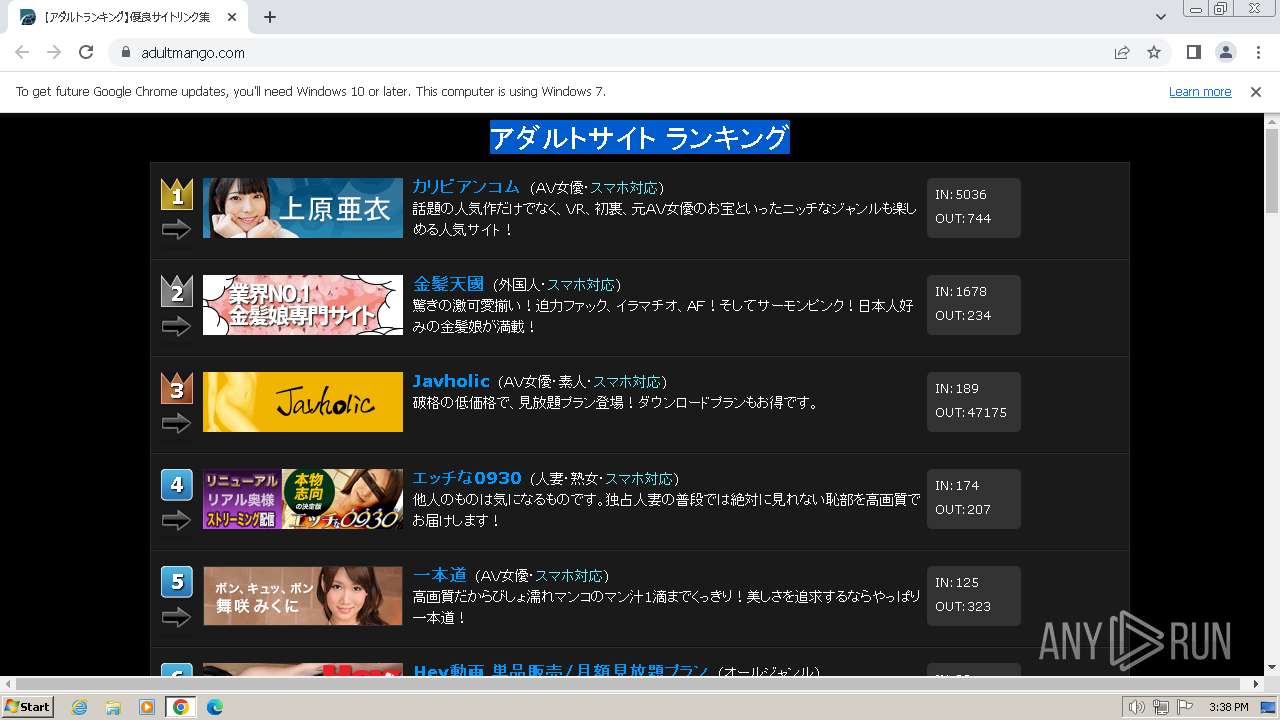Image resolution: width=1280 pixels, height=720 pixels.
Task: Select the アダルトサイト ランキング heading
Action: 640,138
